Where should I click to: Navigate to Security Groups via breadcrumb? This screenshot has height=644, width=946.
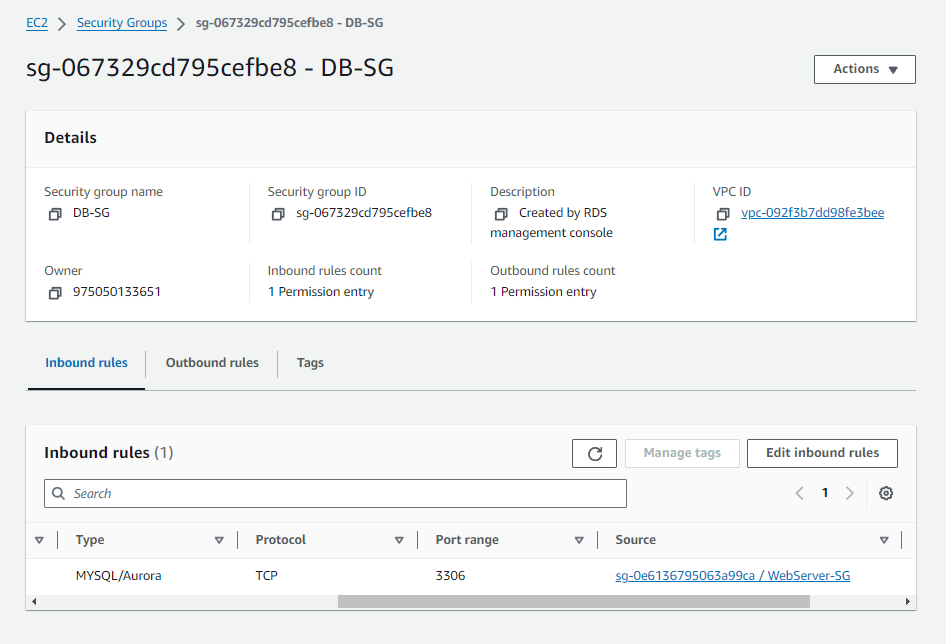(121, 22)
